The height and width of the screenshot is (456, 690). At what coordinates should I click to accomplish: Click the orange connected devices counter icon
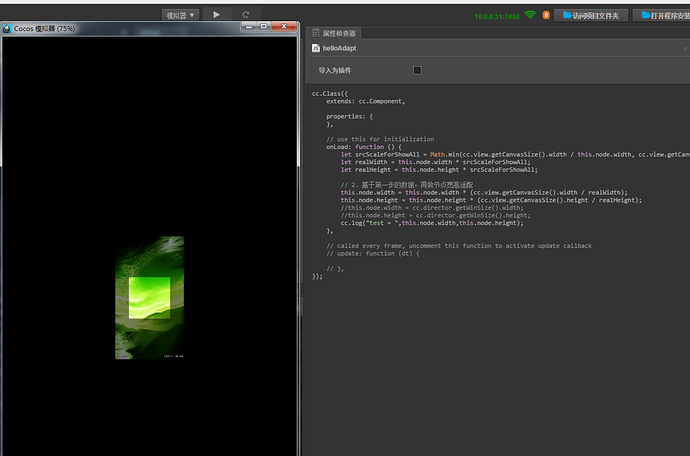click(546, 15)
